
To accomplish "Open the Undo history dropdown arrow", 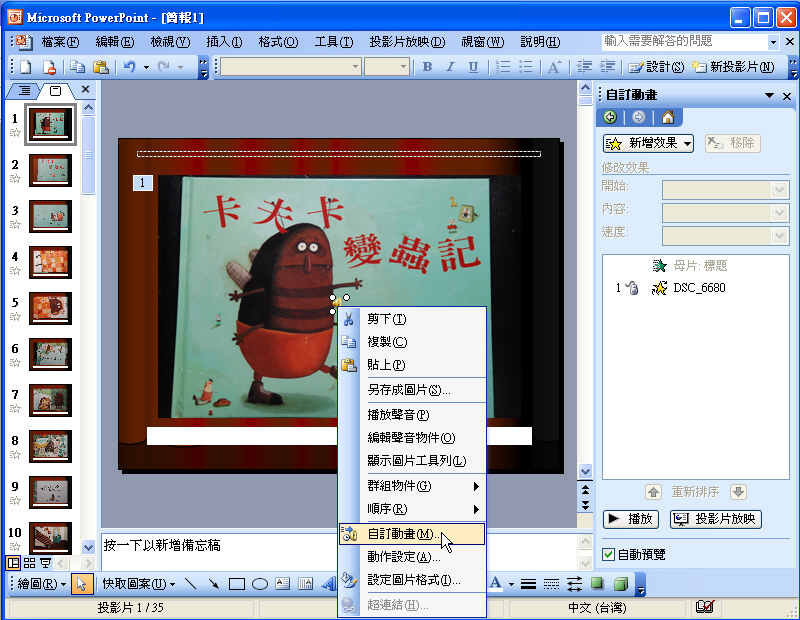I will click(146, 67).
